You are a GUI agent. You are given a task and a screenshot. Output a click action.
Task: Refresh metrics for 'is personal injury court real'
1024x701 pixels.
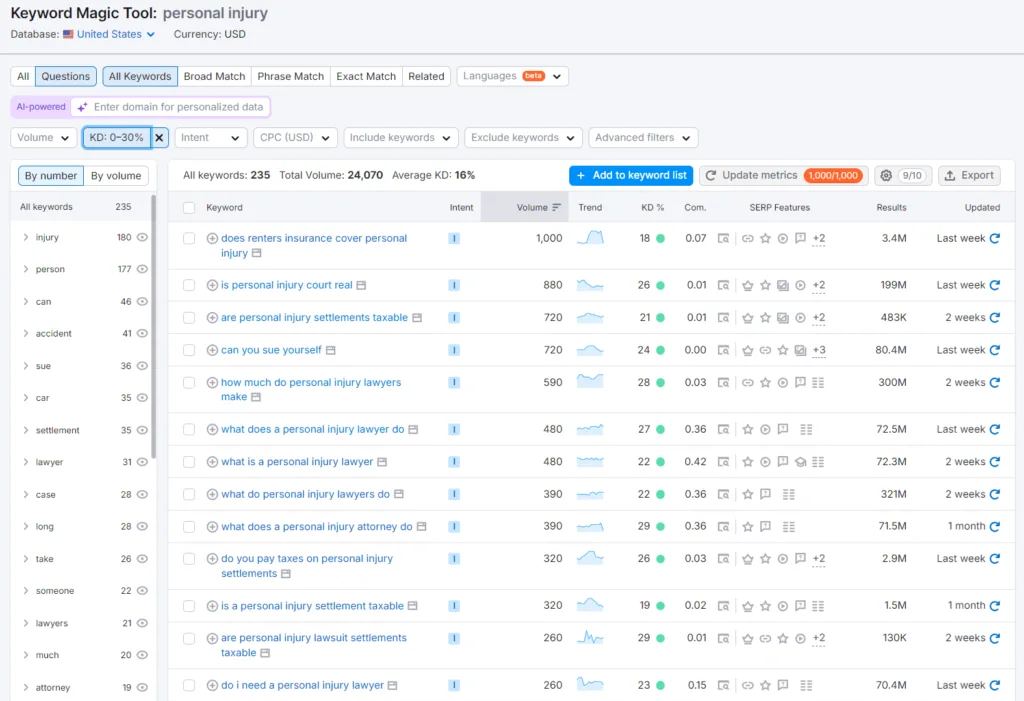pos(995,285)
